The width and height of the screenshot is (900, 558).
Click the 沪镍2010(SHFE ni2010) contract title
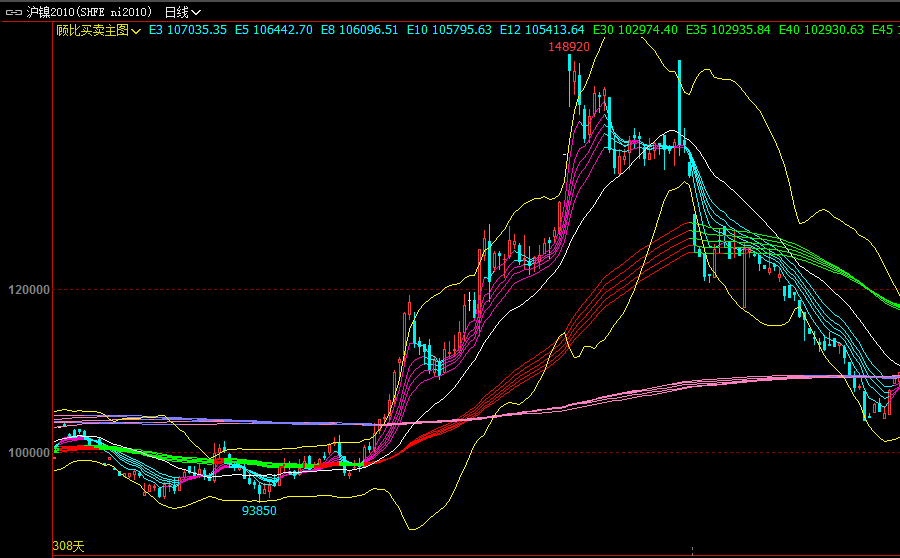(90, 12)
